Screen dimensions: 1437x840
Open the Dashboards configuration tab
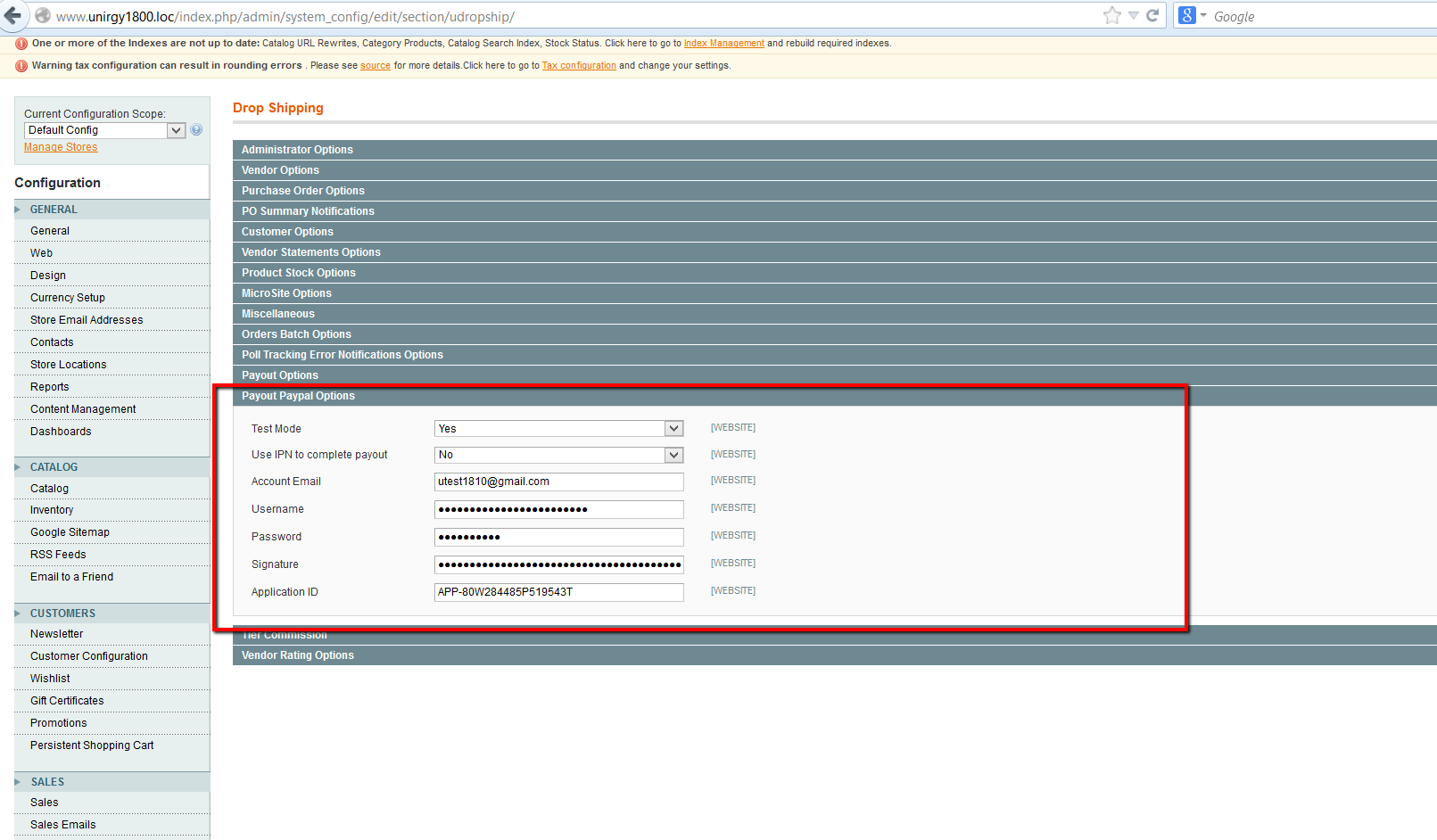(112, 432)
